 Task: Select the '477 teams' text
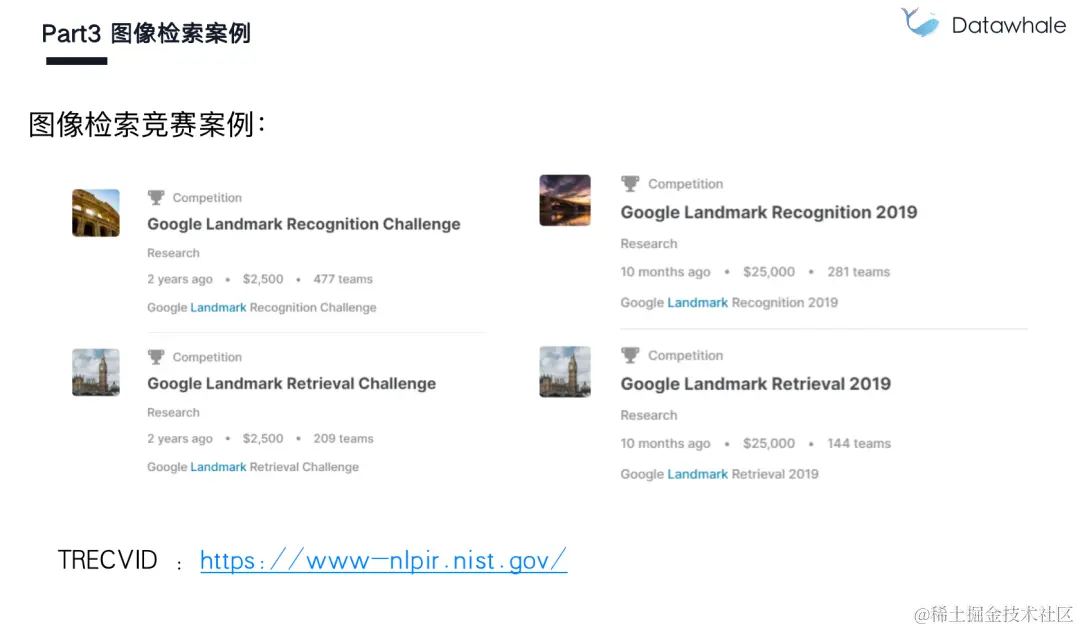tap(343, 279)
